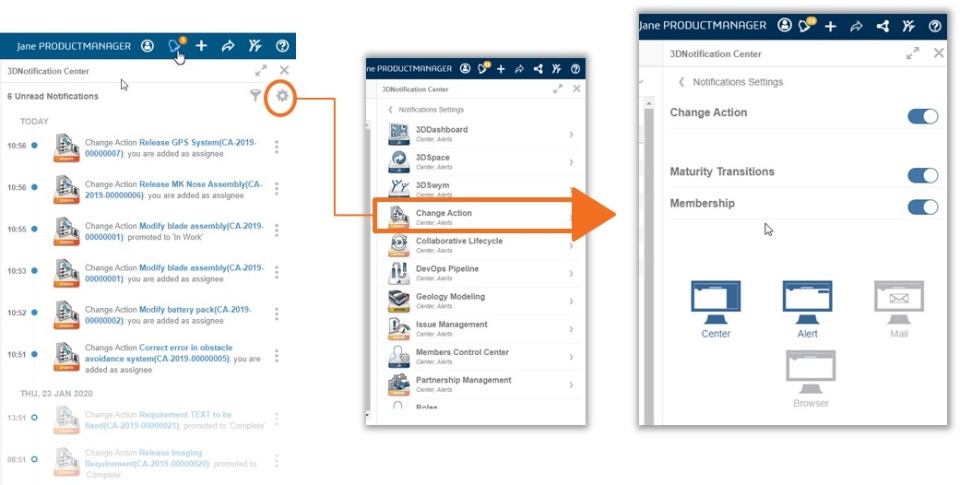
Task: Expand the 3DSpace row chevron
Action: [571, 162]
